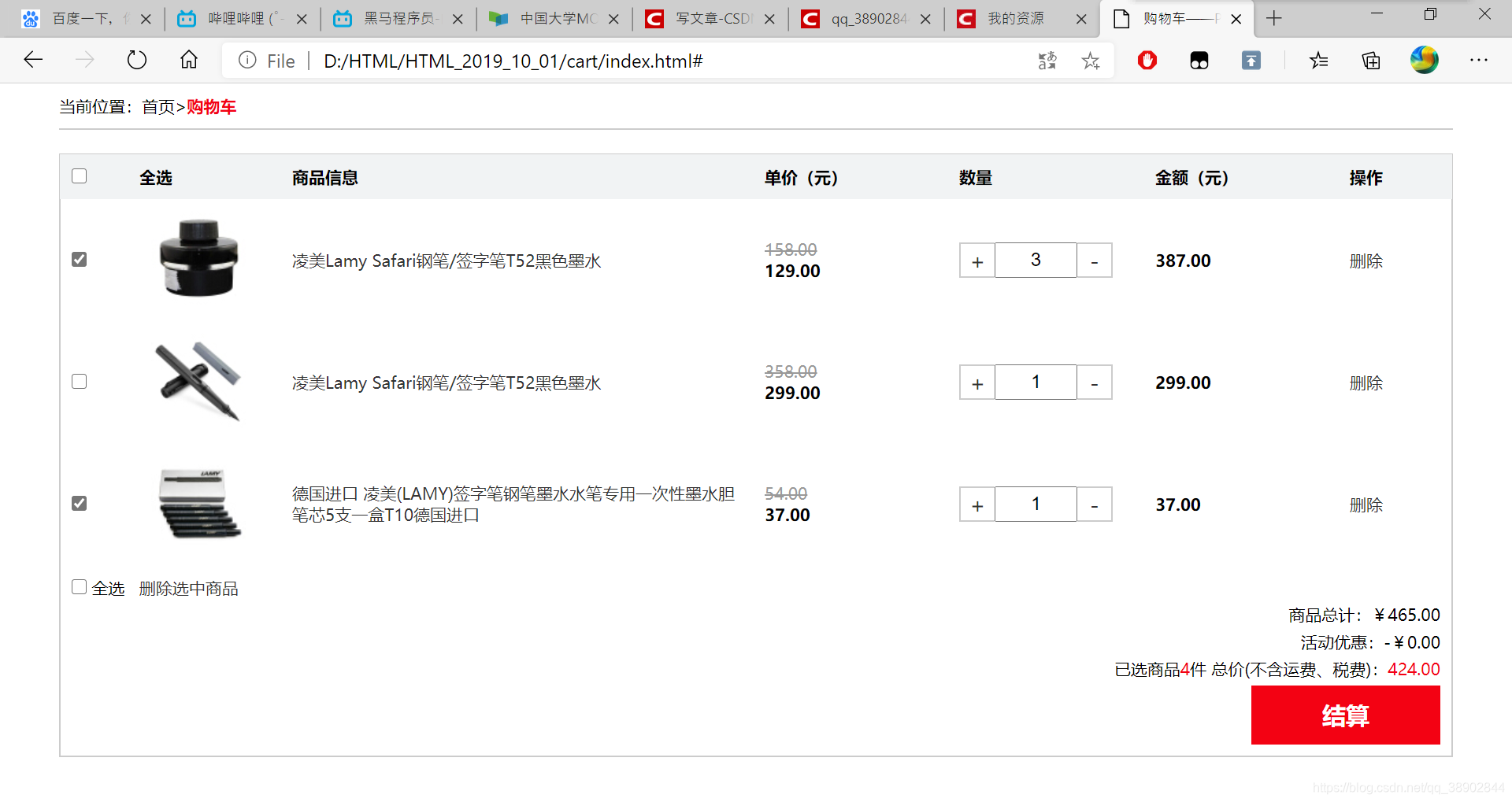This screenshot has width=1512, height=802.
Task: Close the 写文章-CSDN tab
Action: [x=769, y=19]
